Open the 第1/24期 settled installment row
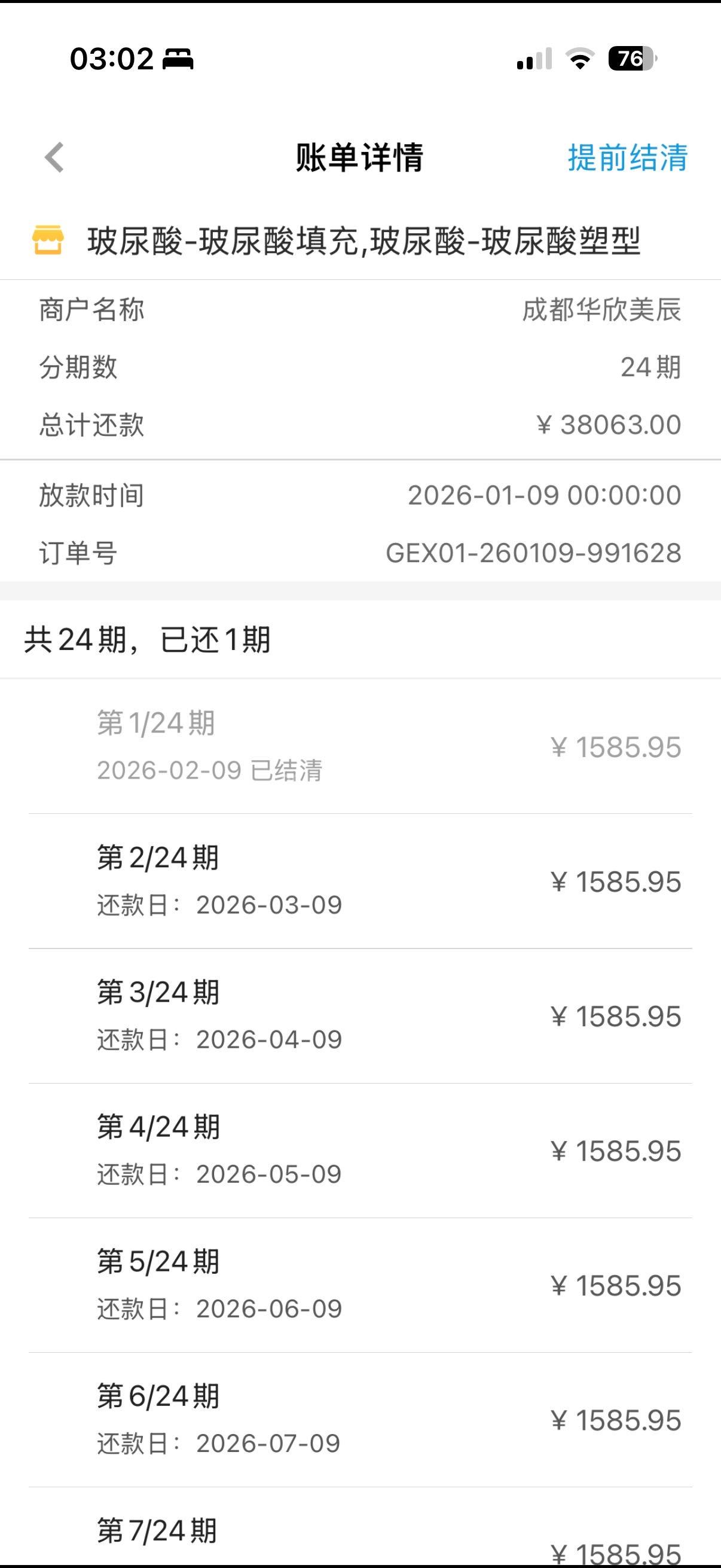 pos(360,746)
